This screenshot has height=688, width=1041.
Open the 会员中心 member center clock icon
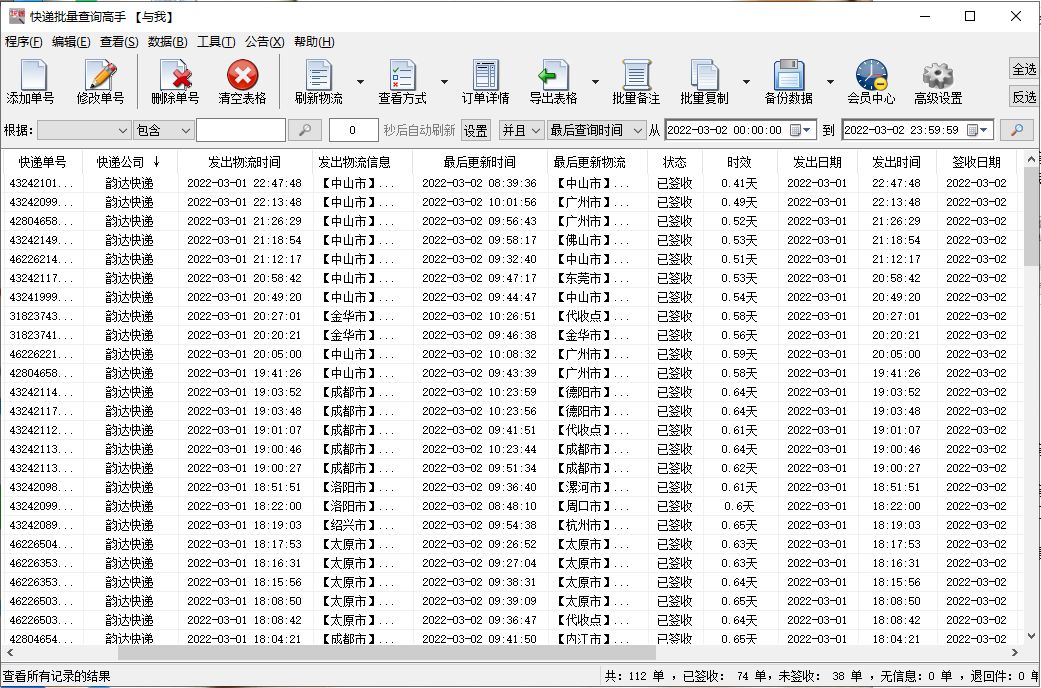871,82
